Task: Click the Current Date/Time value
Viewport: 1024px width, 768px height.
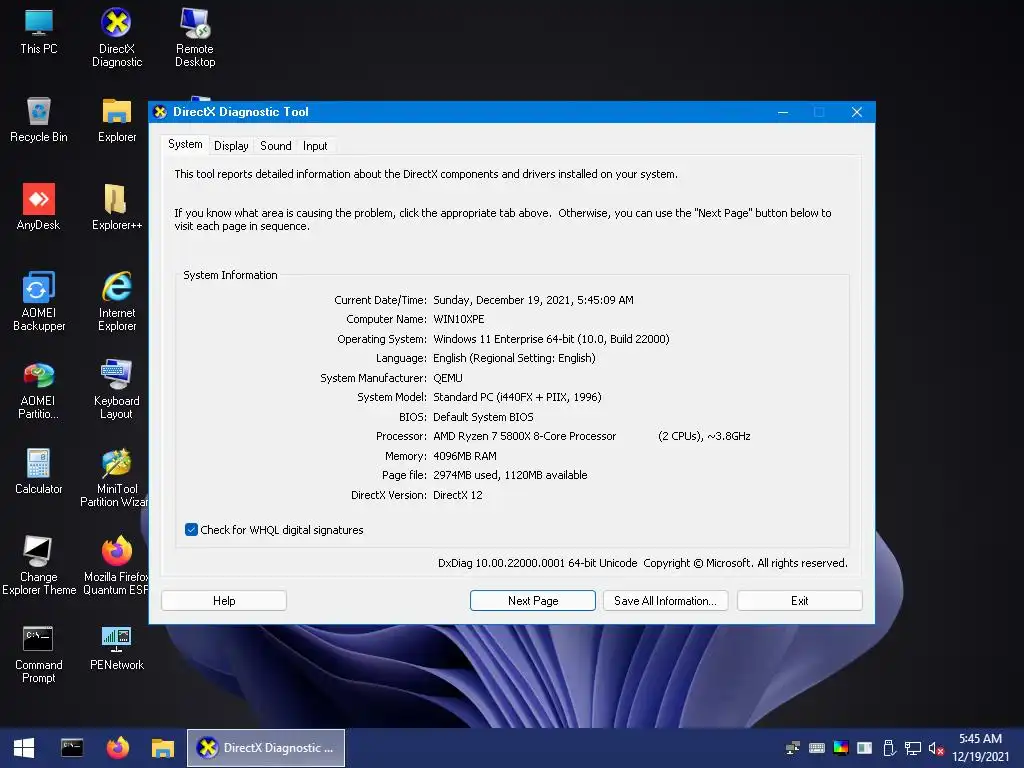Action: (x=534, y=300)
